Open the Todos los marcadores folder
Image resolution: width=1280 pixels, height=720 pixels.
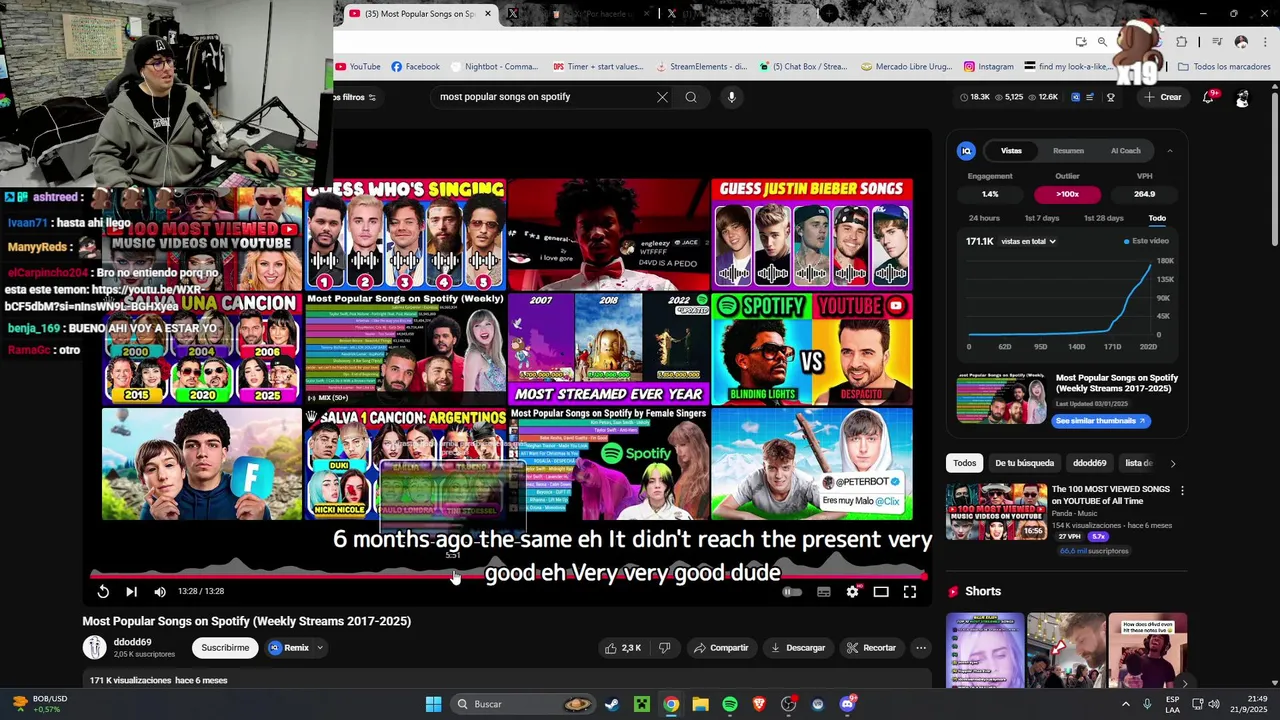tap(1224, 67)
